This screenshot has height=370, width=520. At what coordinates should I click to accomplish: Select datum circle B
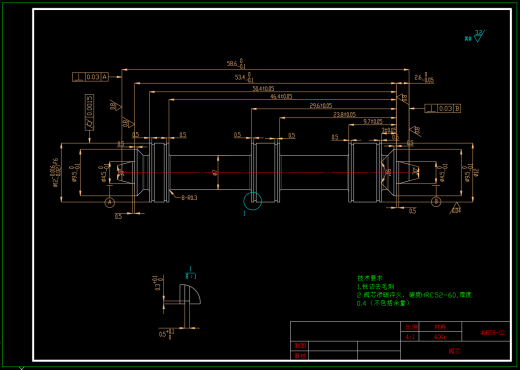(436, 201)
